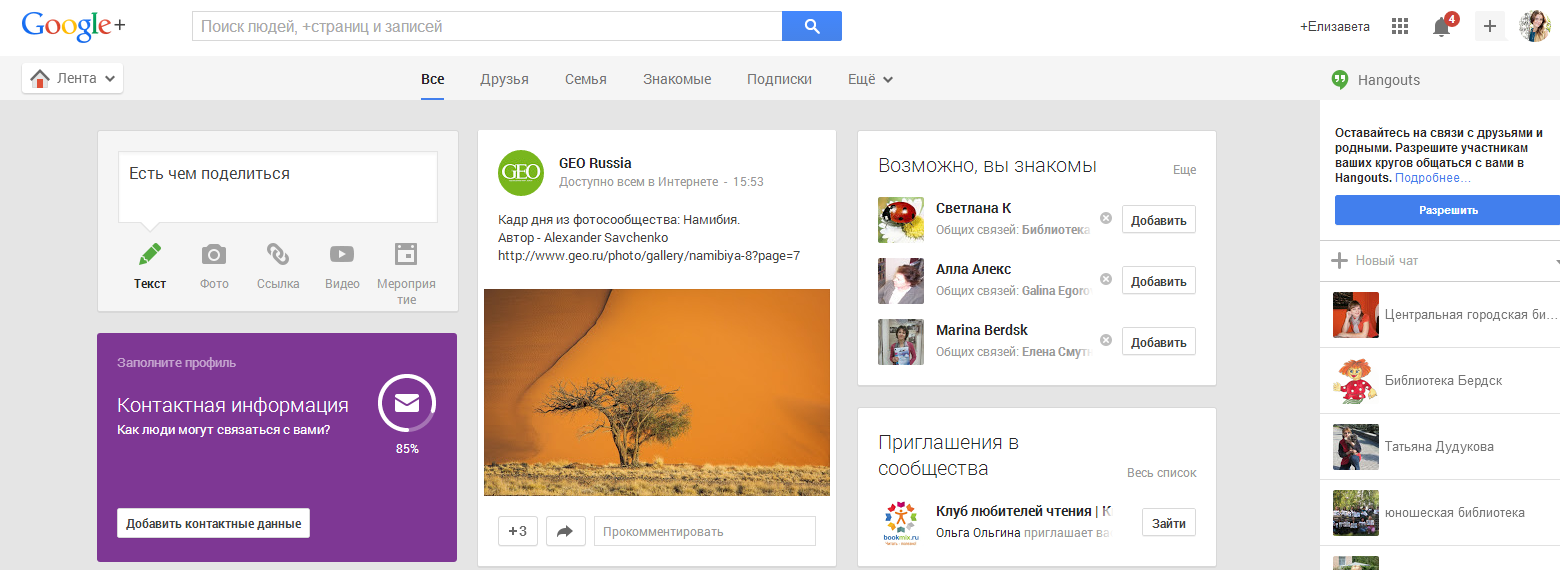Select the Мероприятие calendar icon

(406, 254)
